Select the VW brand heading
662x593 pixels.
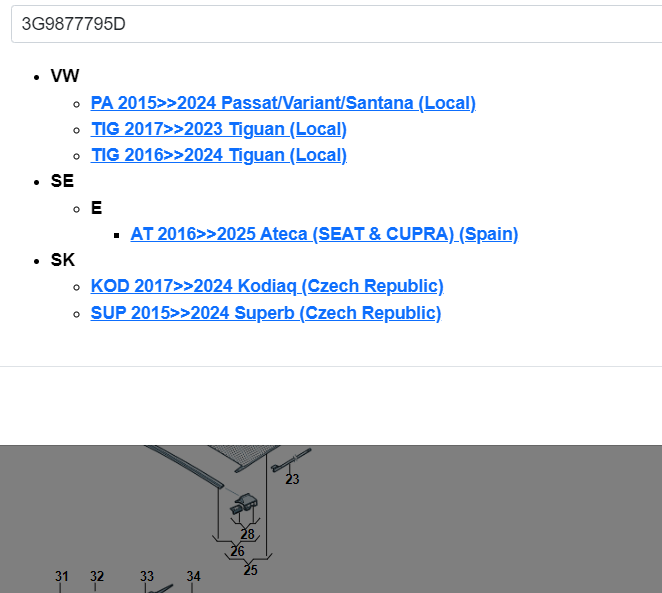pos(65,76)
